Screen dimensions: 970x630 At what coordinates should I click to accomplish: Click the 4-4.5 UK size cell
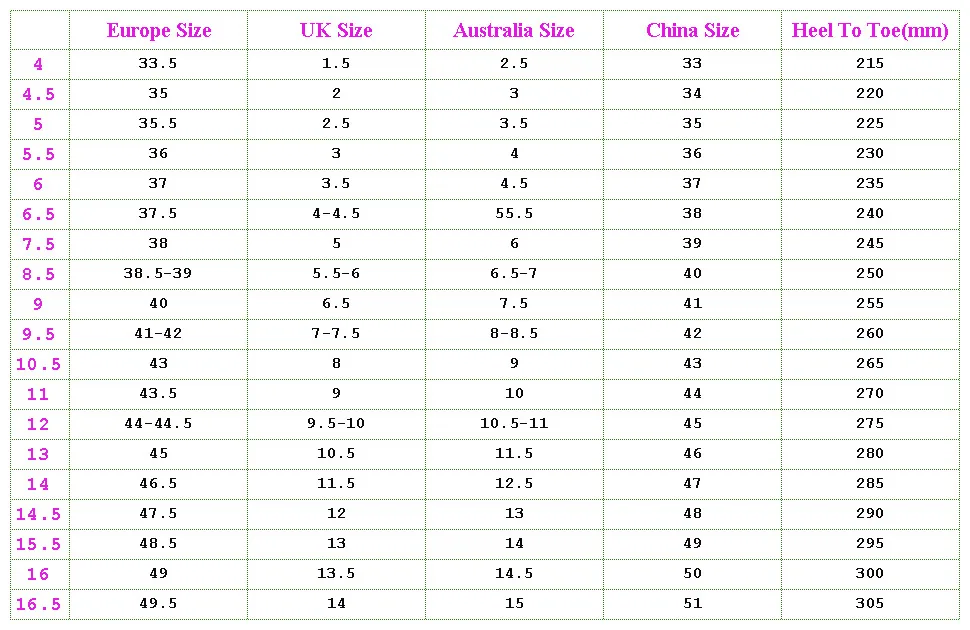336,213
